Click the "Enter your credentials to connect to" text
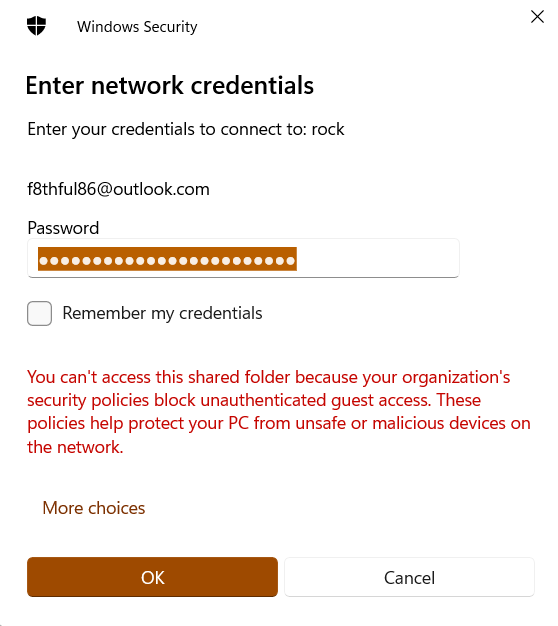The image size is (558, 626). pos(167,129)
